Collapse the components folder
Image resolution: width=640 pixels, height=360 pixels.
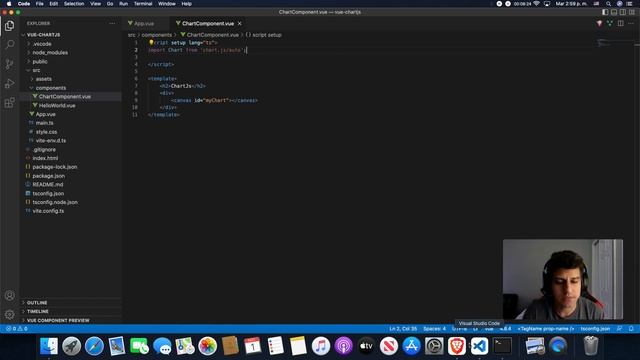click(x=51, y=88)
